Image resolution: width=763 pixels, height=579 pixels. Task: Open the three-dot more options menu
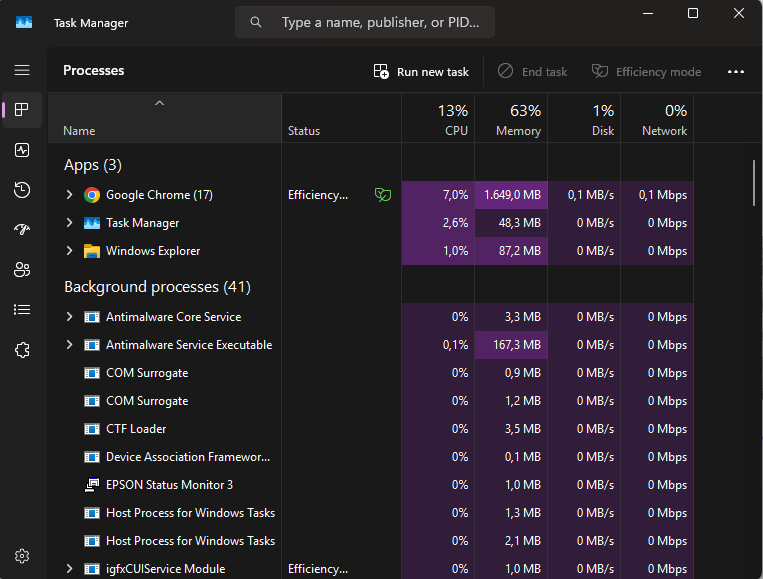pyautogui.click(x=736, y=72)
